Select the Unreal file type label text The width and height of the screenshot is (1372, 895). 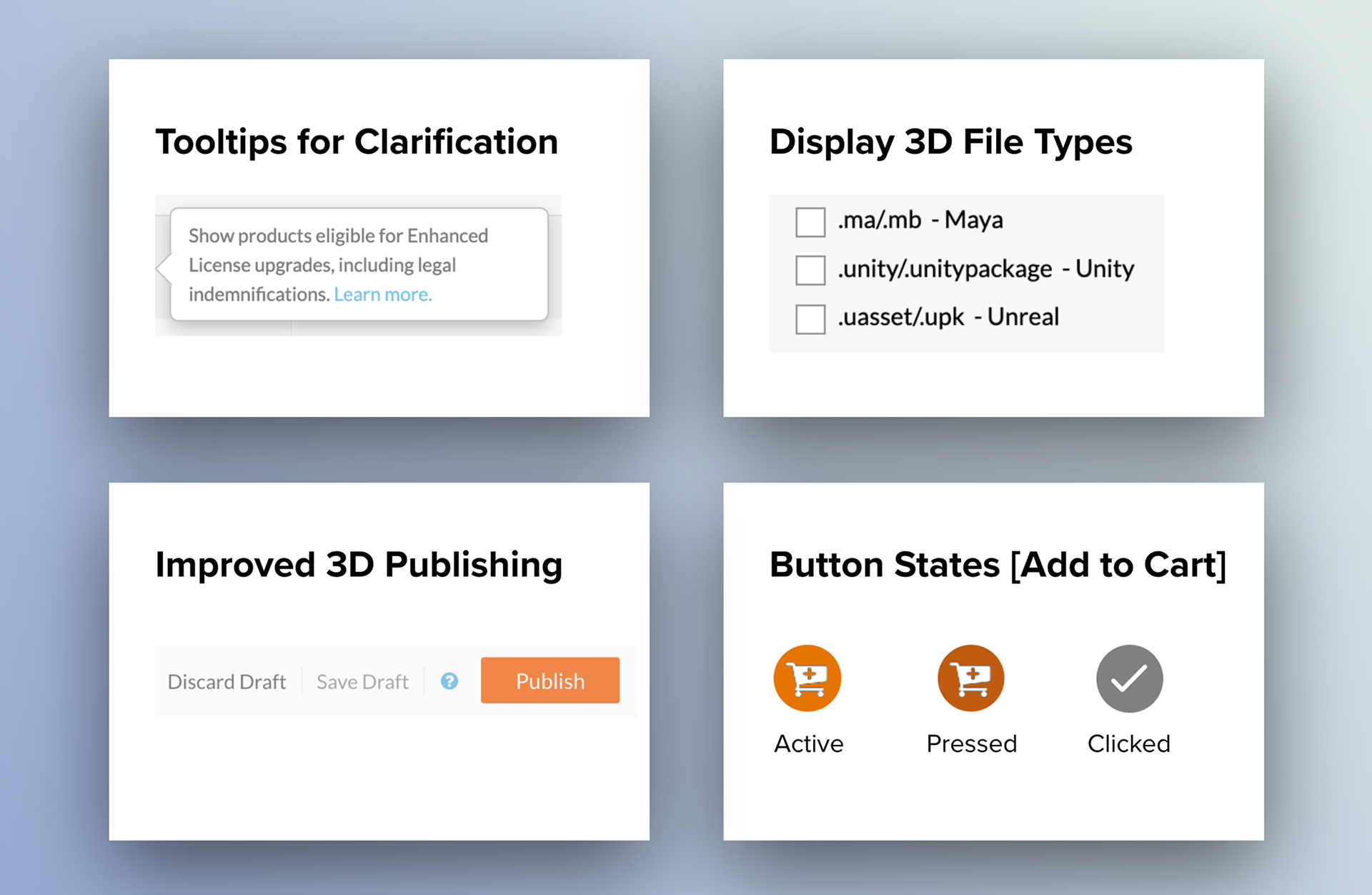pos(948,317)
